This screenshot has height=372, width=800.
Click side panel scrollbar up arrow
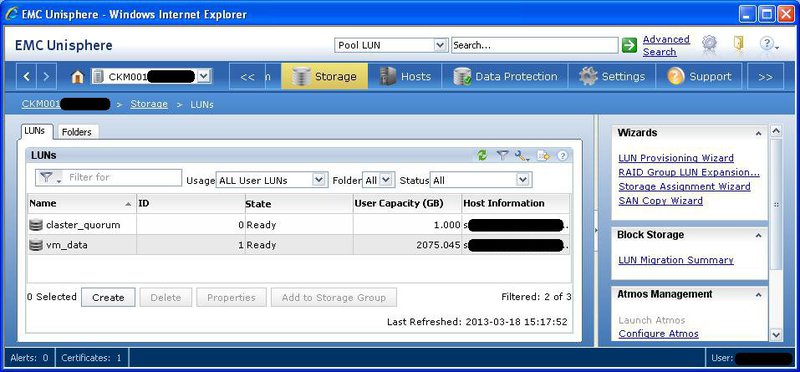[x=776, y=131]
